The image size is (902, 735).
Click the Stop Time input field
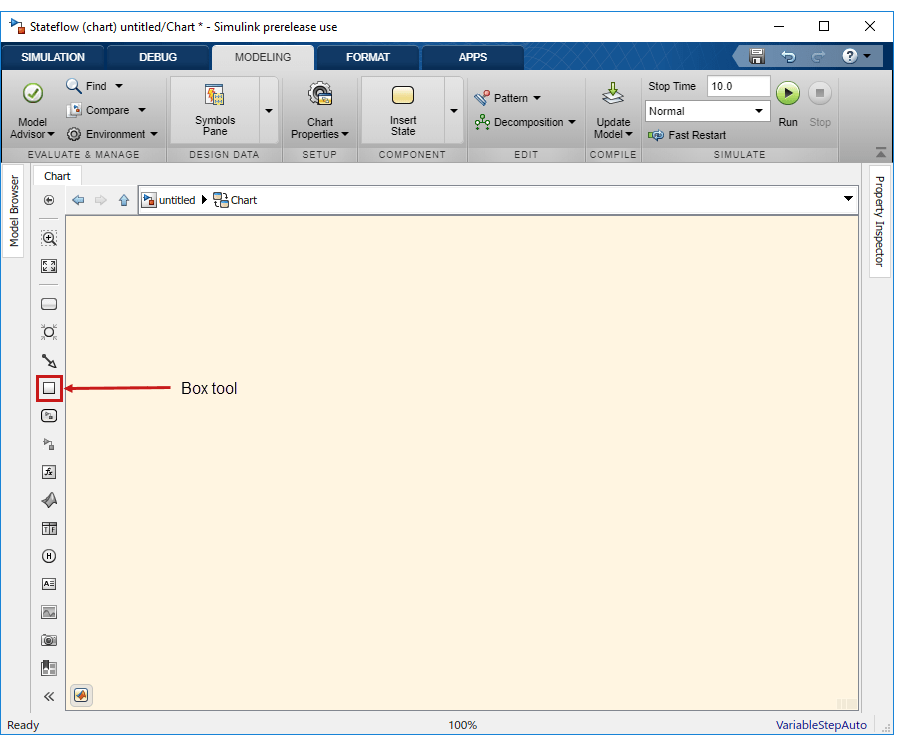(738, 86)
